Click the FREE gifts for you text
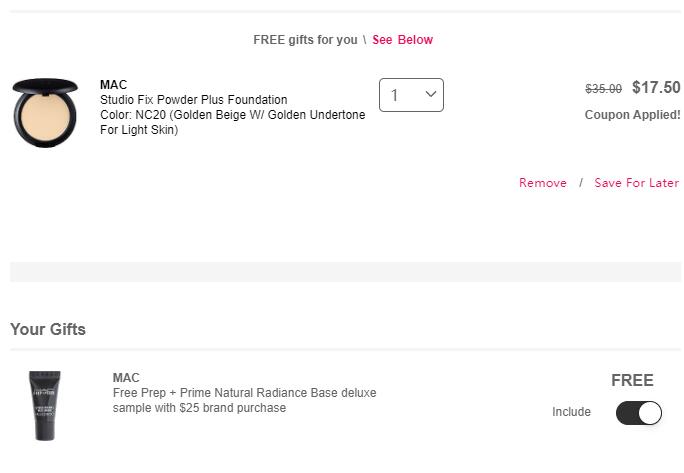The height and width of the screenshot is (473, 684). 304,40
